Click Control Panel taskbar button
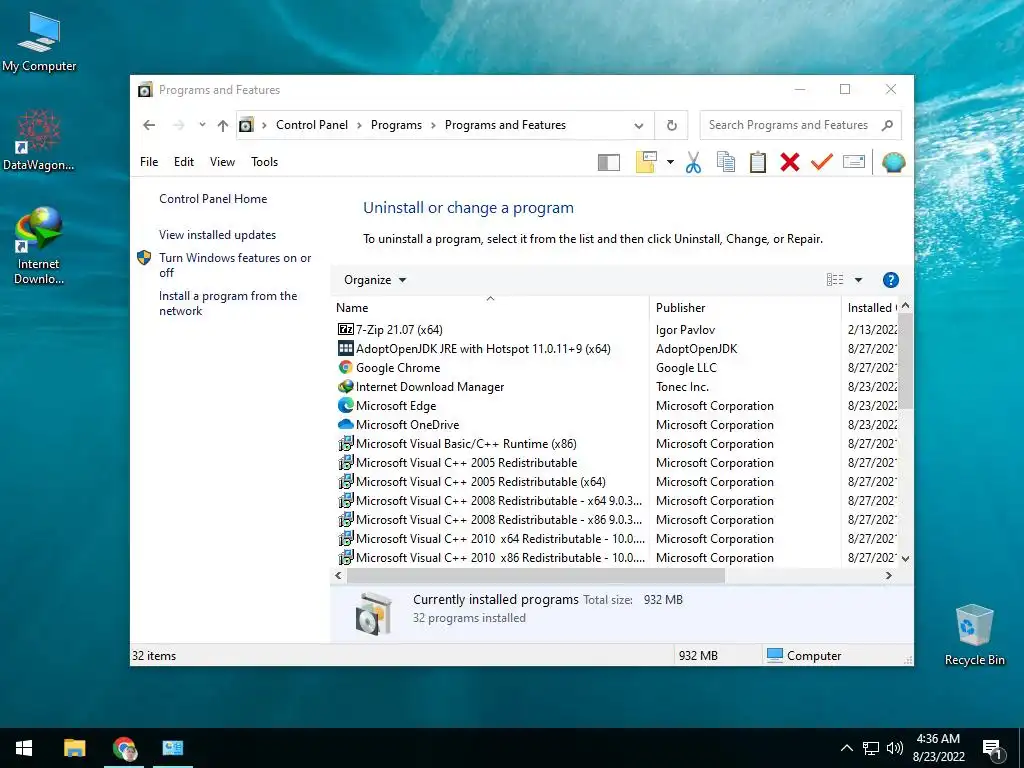Image resolution: width=1024 pixels, height=768 pixels. [173, 748]
